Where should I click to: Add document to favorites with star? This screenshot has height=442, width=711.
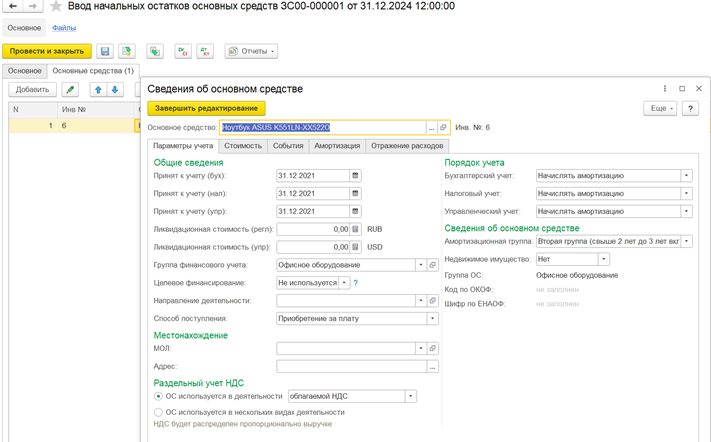[x=56, y=6]
